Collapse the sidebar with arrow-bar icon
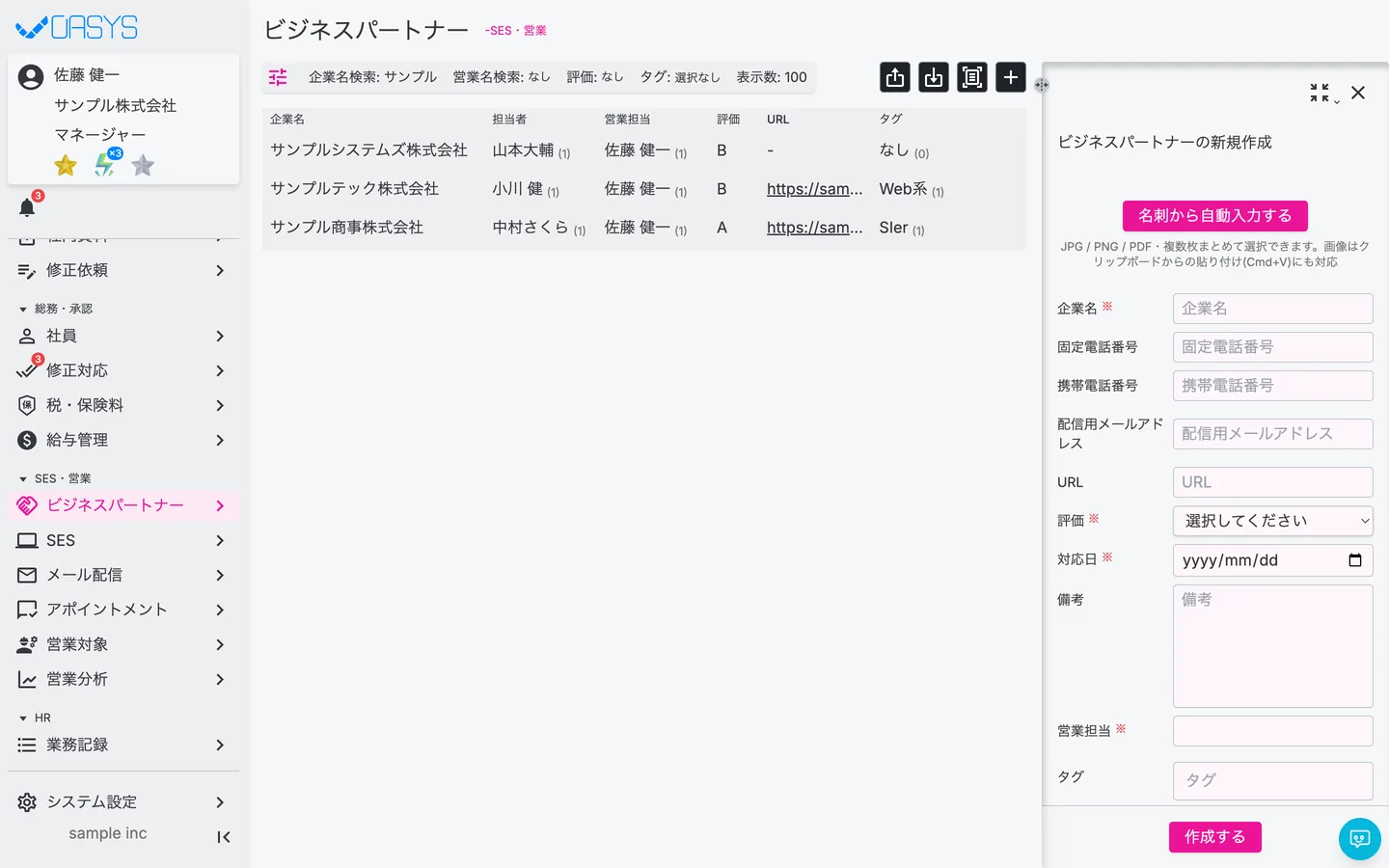 click(x=224, y=837)
